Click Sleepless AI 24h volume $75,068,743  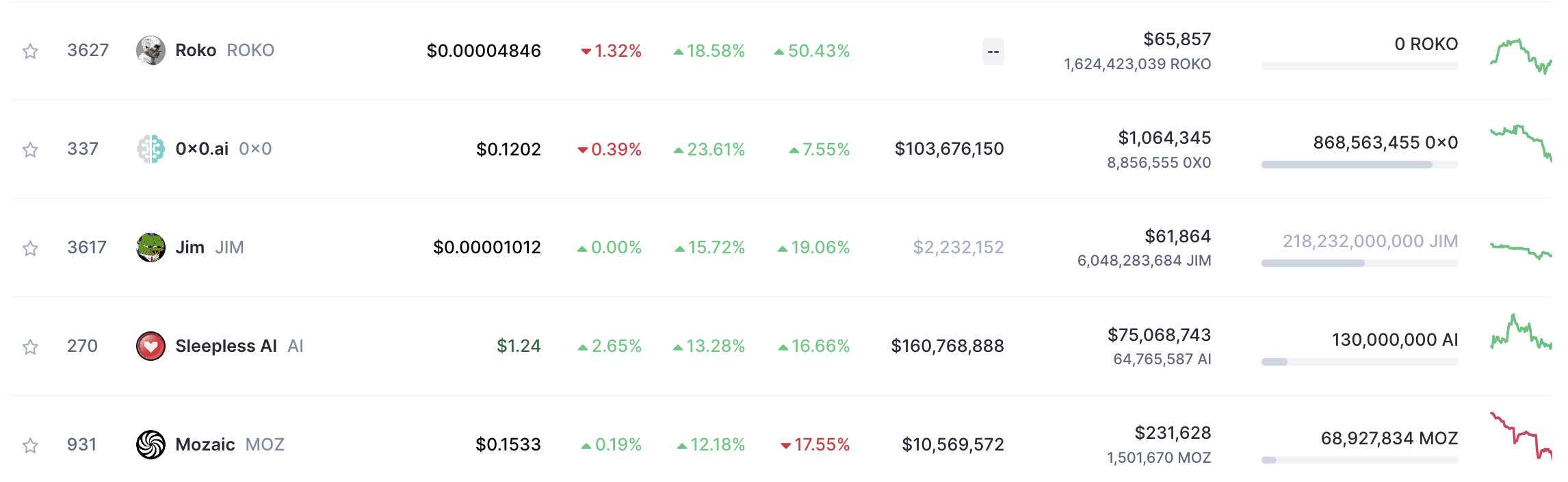click(x=1159, y=335)
